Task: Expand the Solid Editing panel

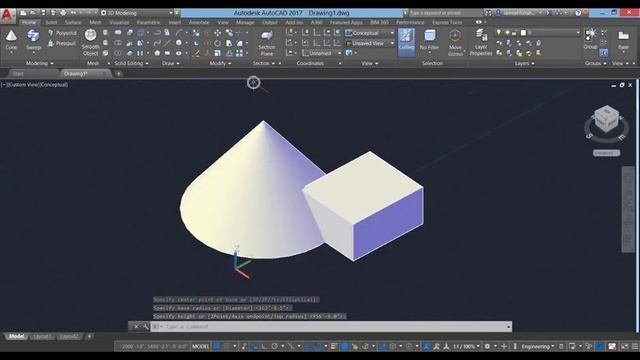Action: pyautogui.click(x=131, y=63)
